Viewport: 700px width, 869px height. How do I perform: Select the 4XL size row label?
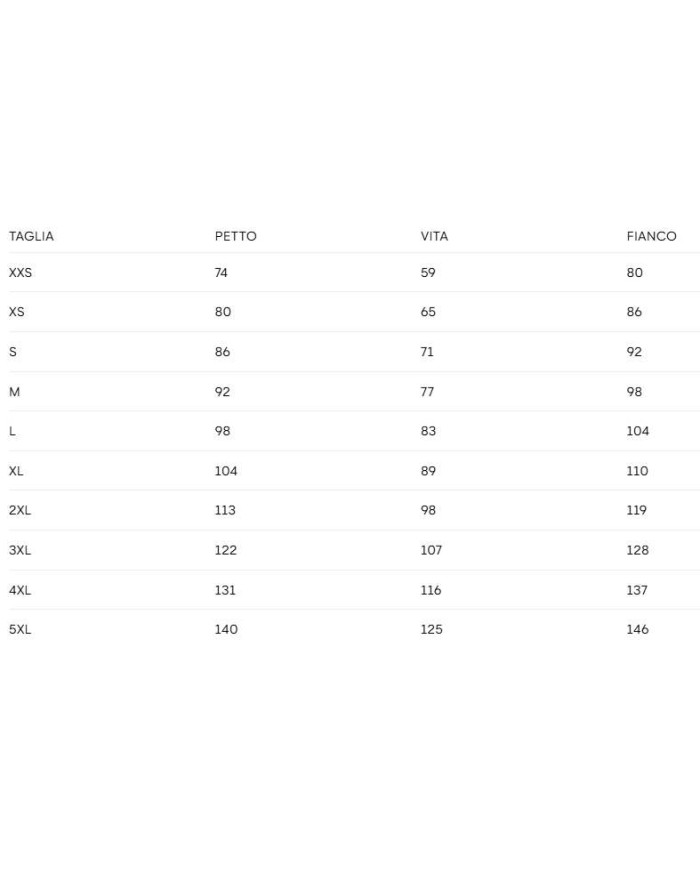(x=20, y=590)
